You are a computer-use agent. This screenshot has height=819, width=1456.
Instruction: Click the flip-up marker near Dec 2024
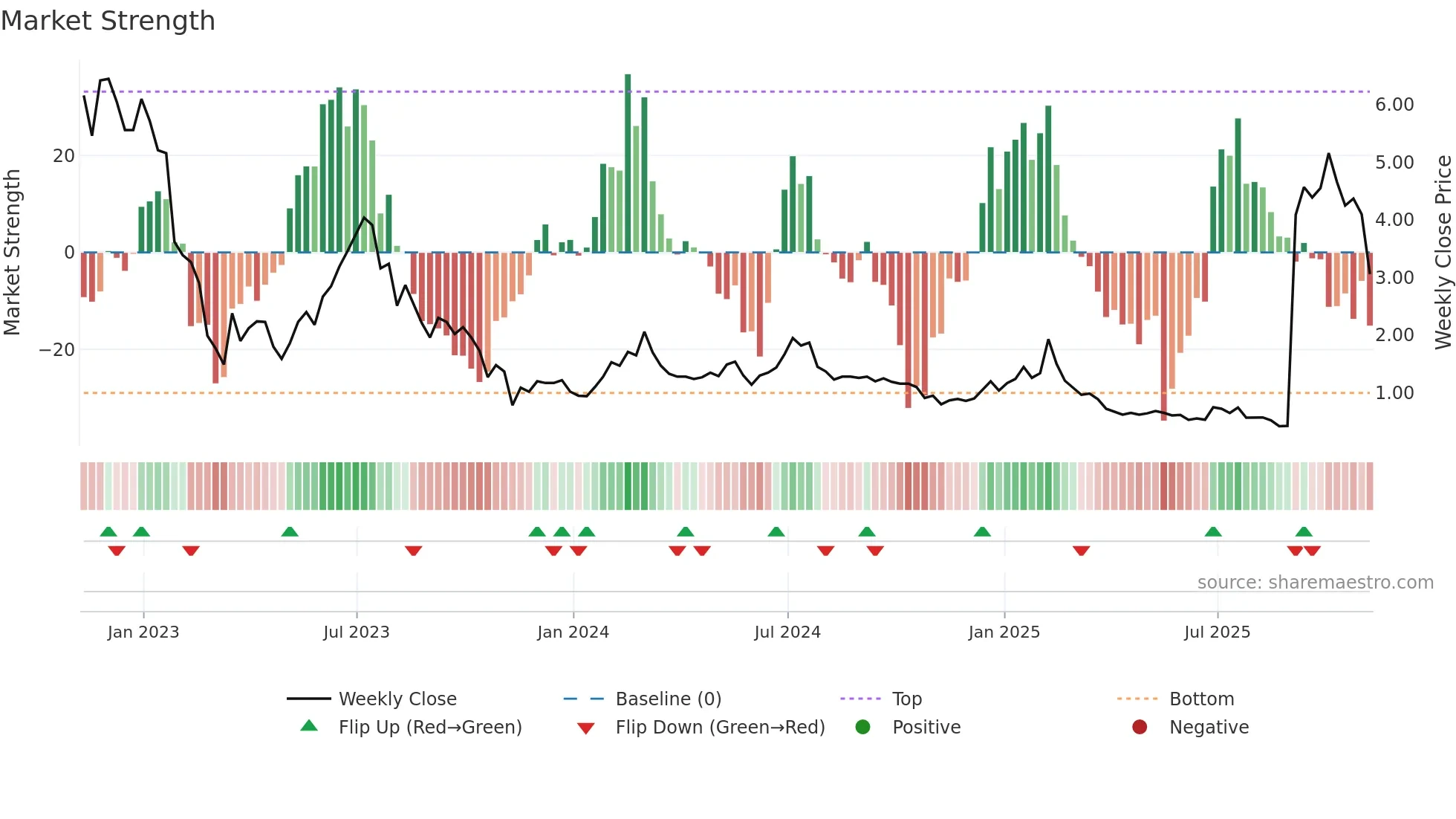[982, 531]
